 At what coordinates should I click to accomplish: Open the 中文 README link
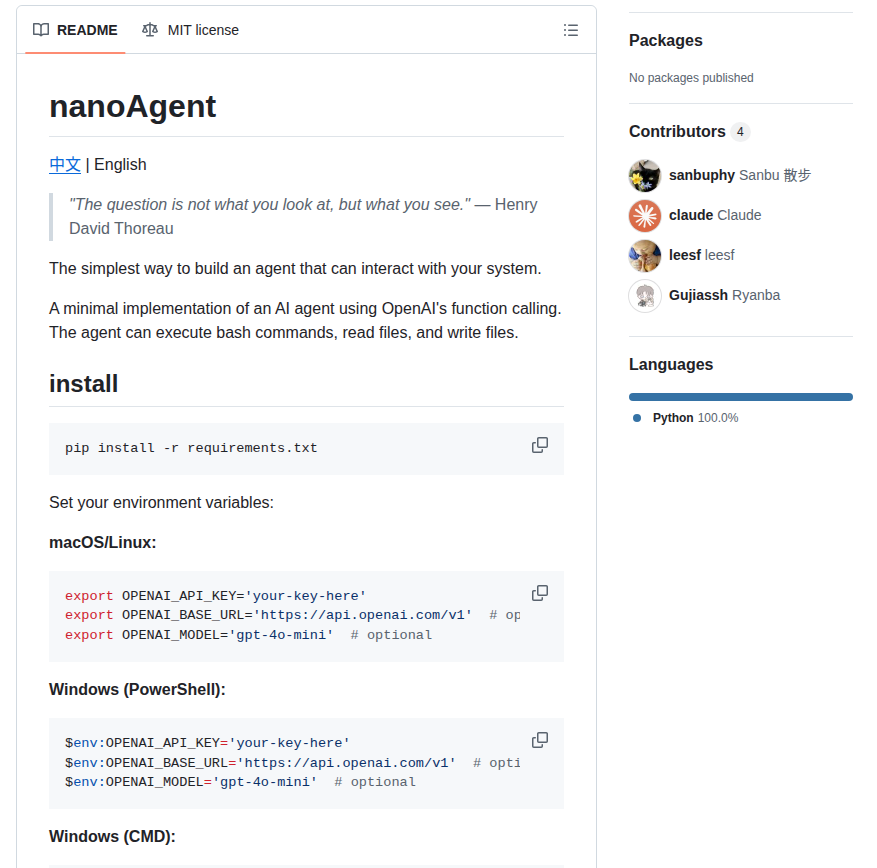coord(64,163)
